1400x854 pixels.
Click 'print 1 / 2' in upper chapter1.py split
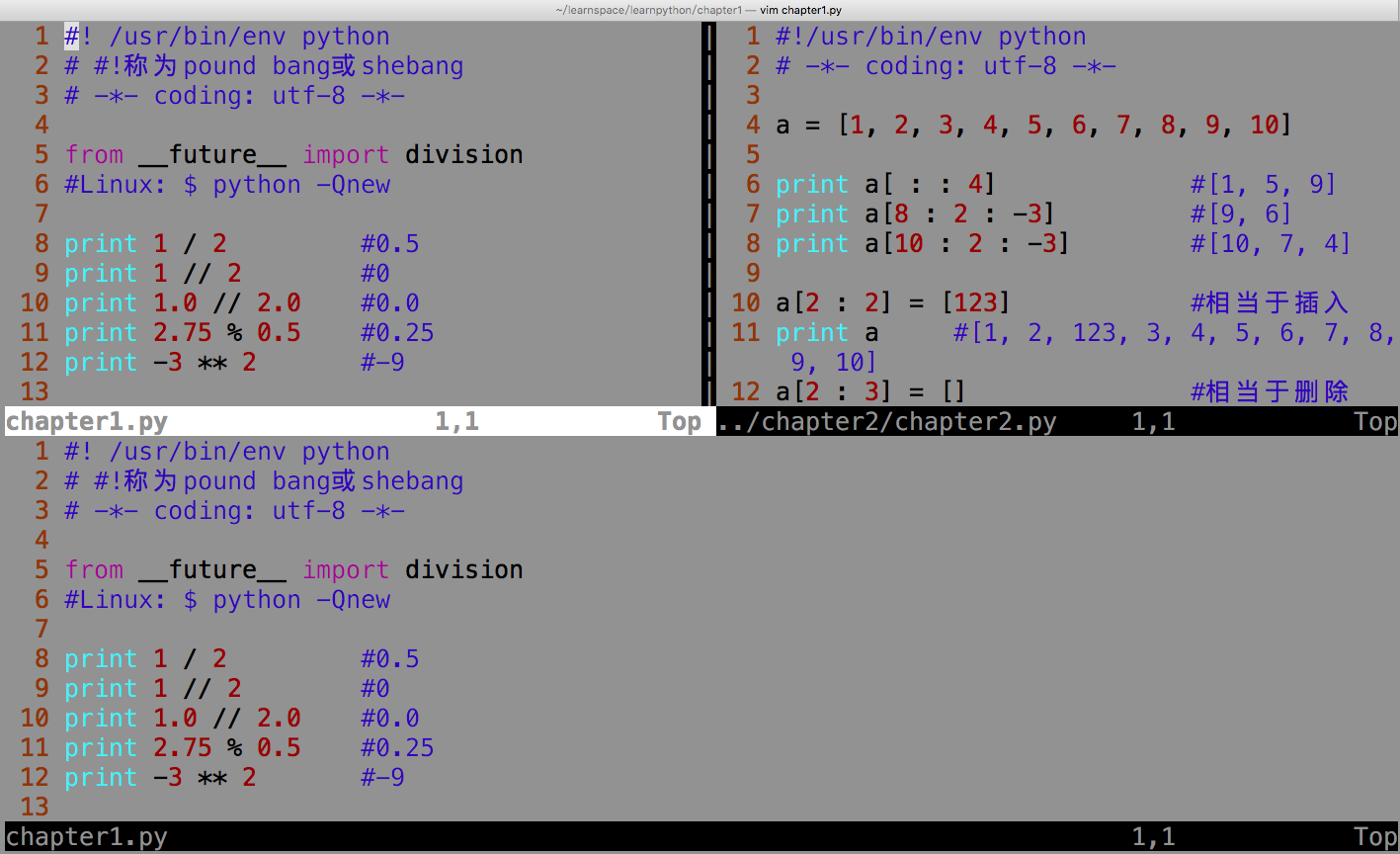146,244
